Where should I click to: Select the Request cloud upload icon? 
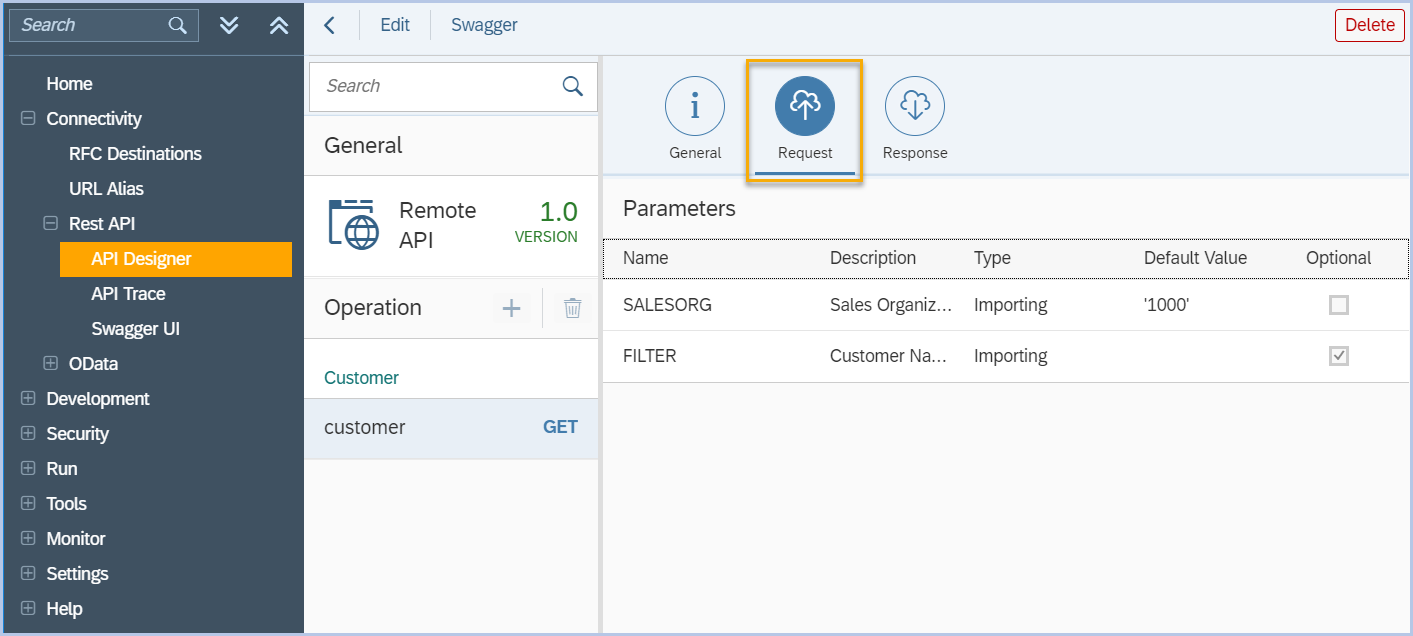[x=804, y=106]
